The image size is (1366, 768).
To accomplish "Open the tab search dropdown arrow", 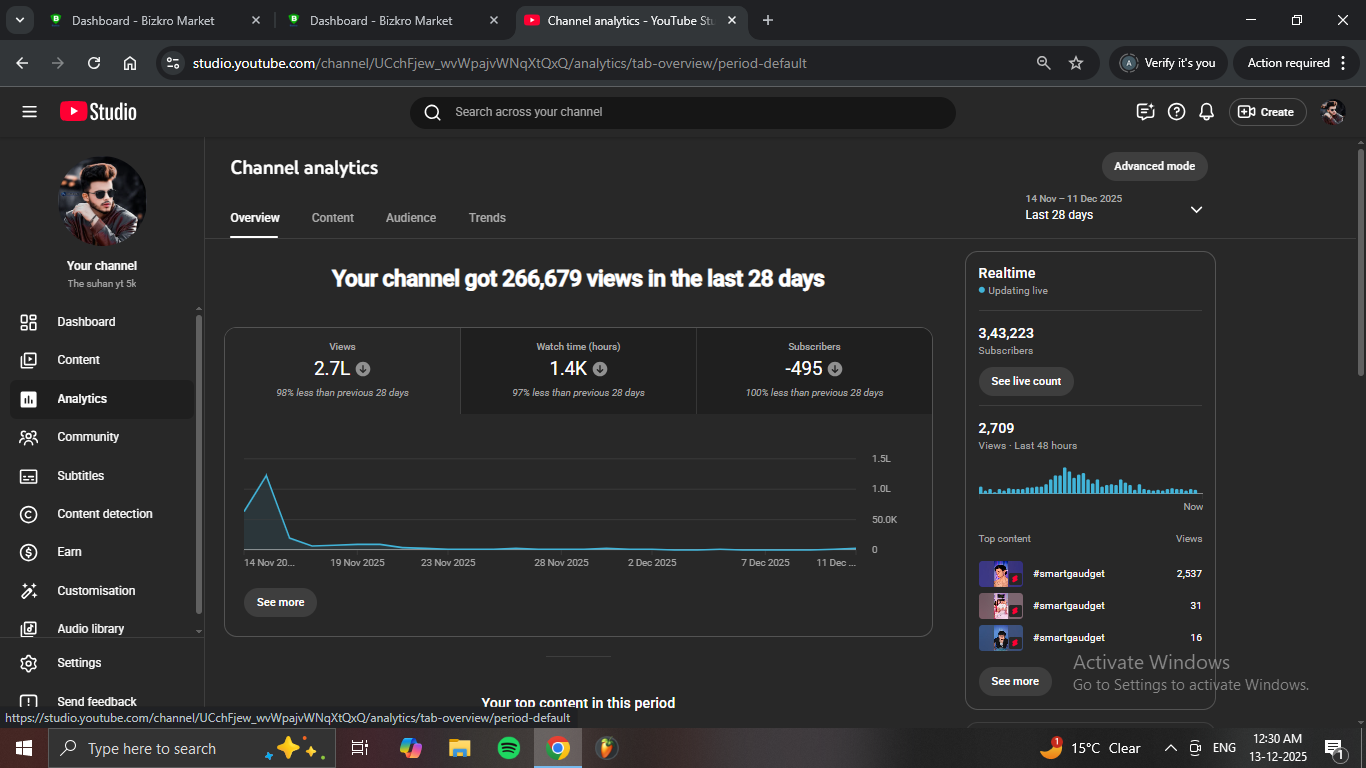I will point(19,20).
